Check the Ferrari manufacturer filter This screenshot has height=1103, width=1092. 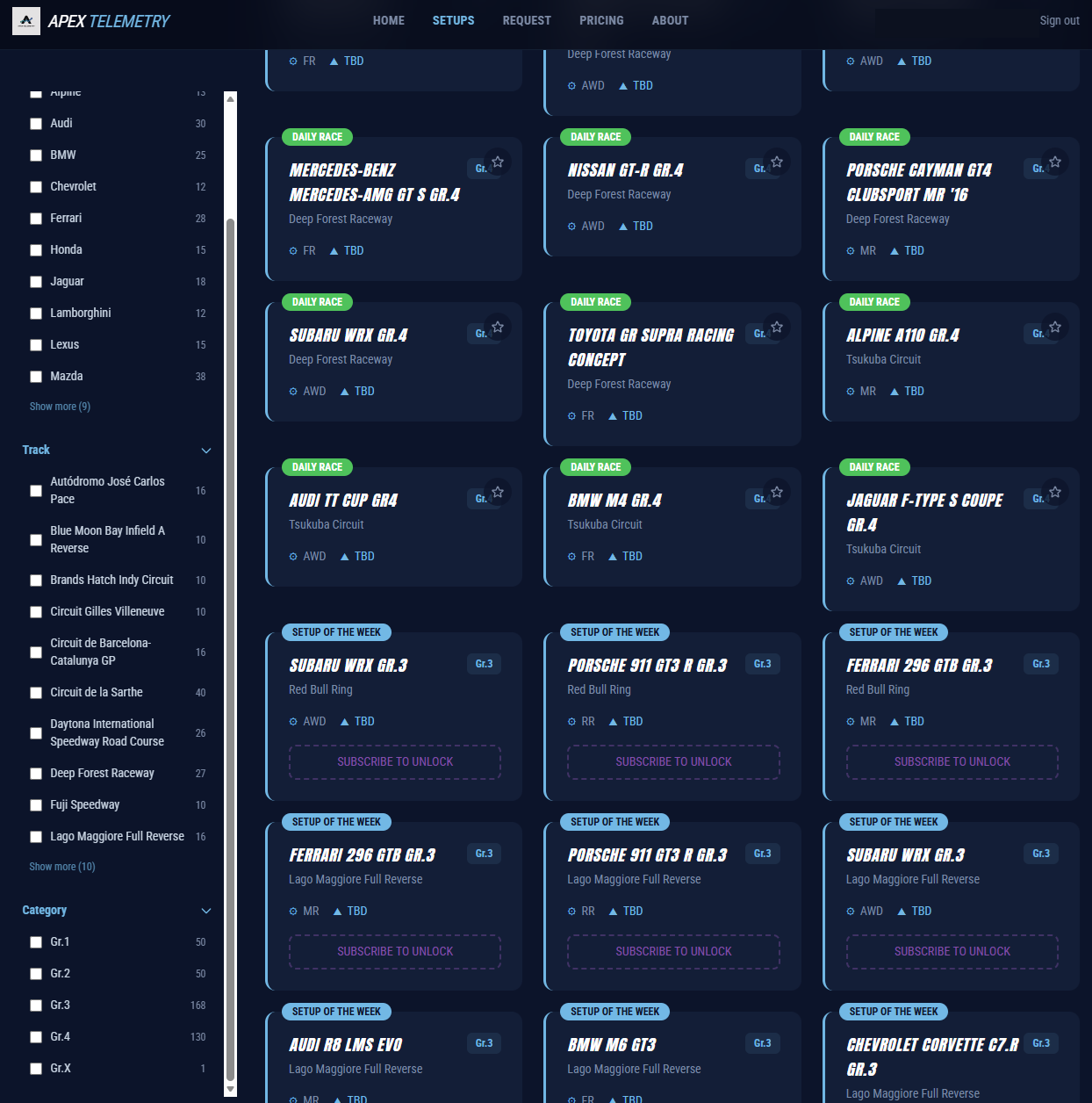(36, 218)
